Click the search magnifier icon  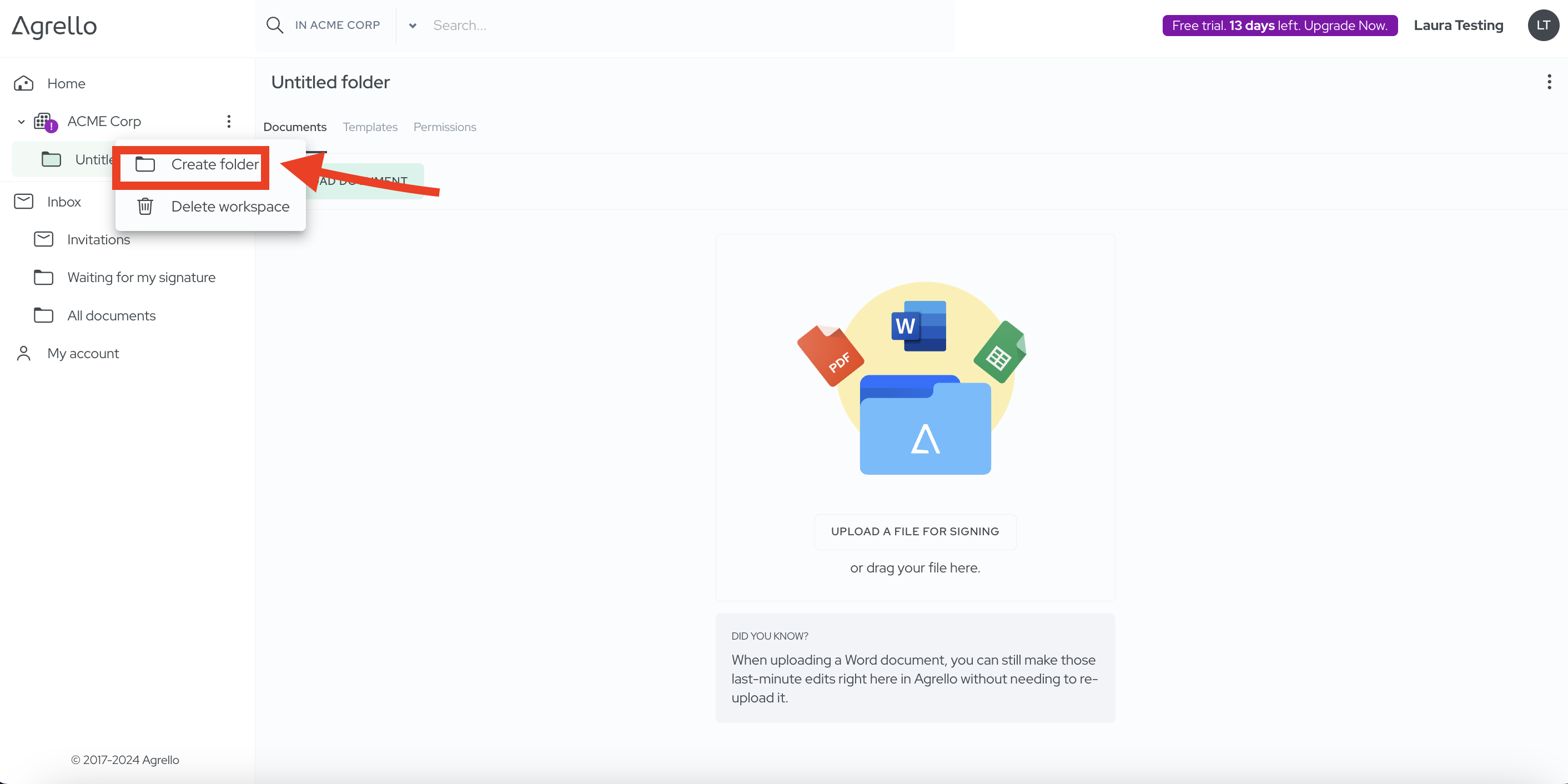[274, 25]
